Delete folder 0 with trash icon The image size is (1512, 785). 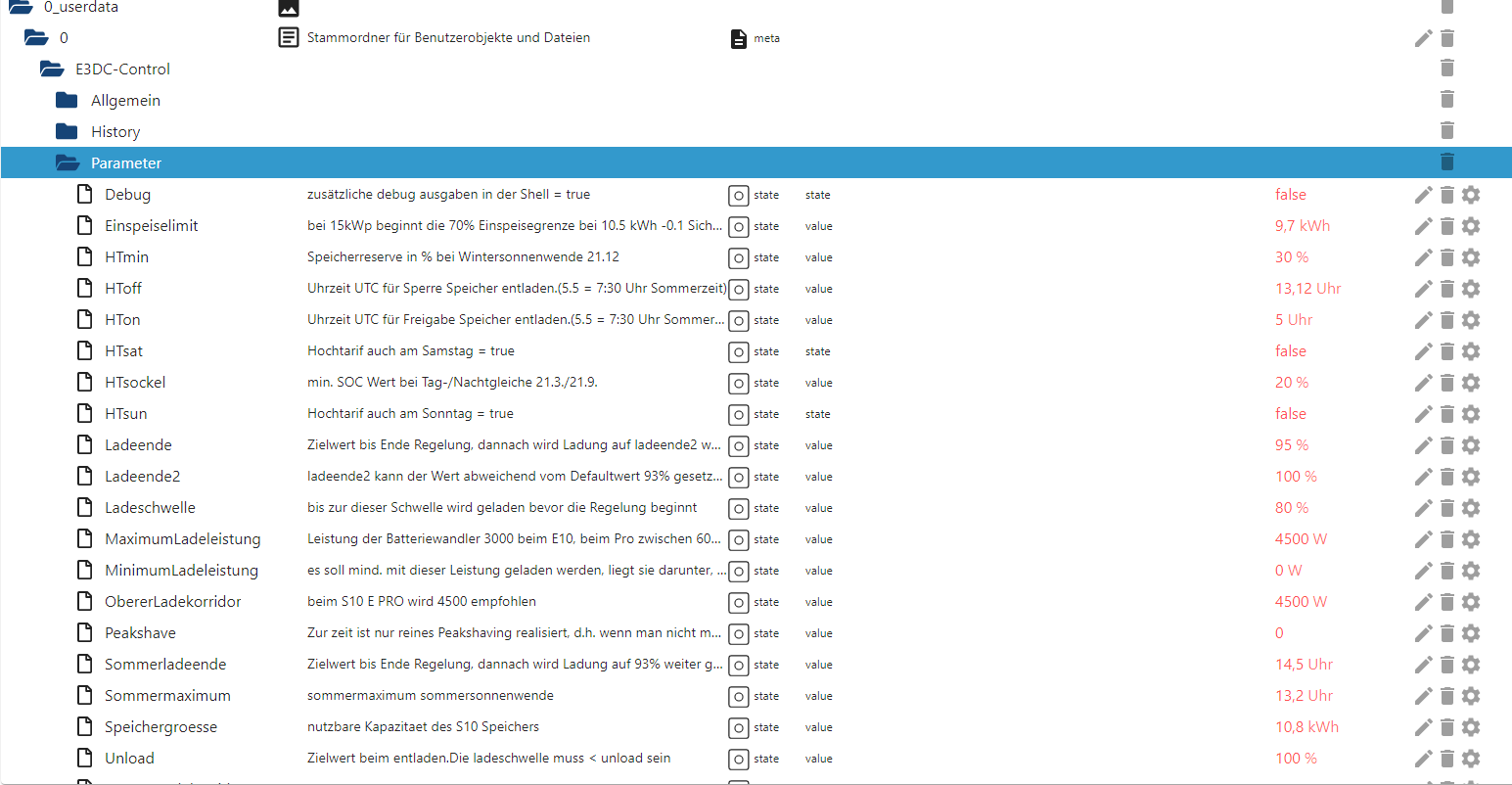pos(1447,38)
